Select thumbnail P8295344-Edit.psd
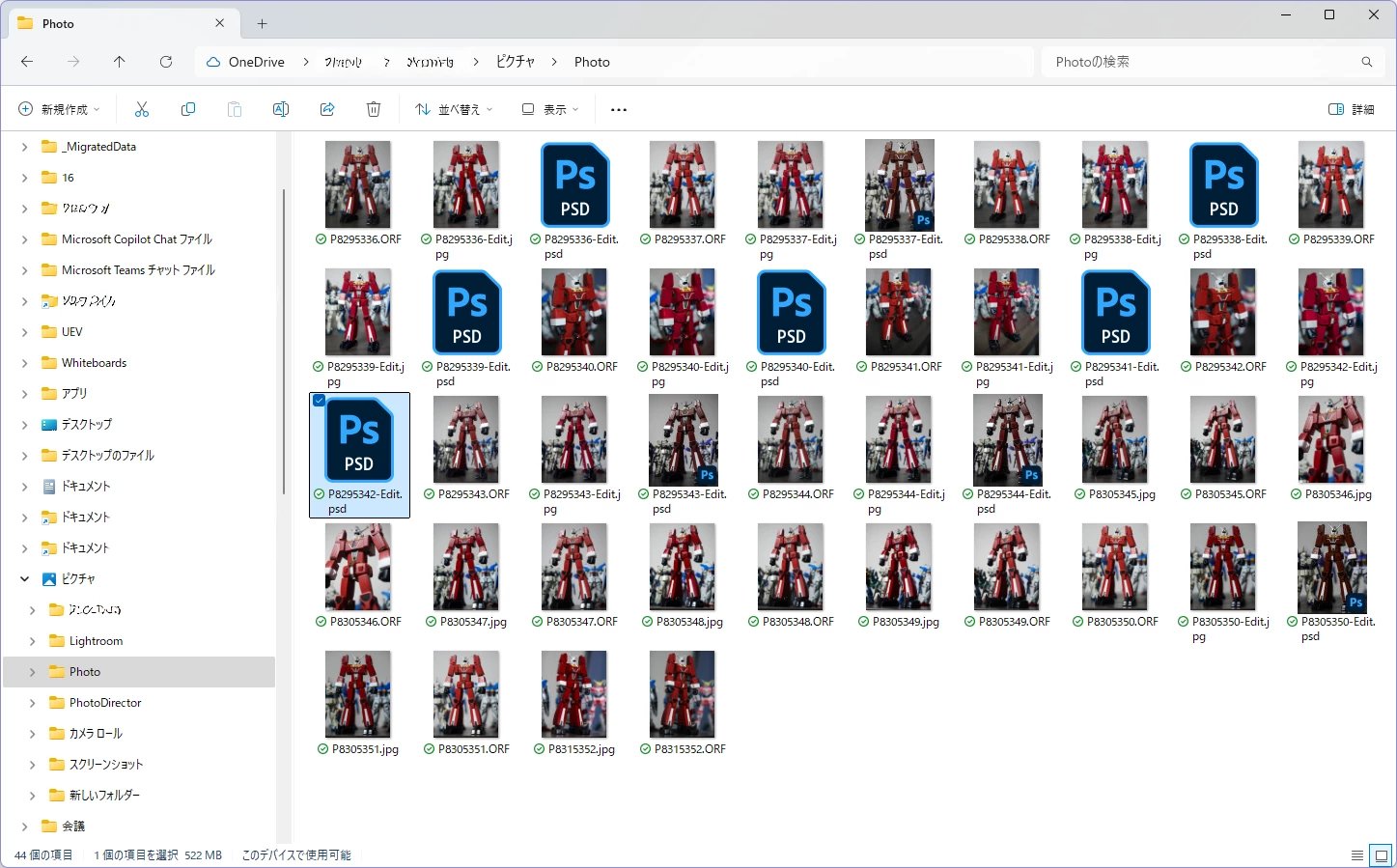 [x=1008, y=439]
